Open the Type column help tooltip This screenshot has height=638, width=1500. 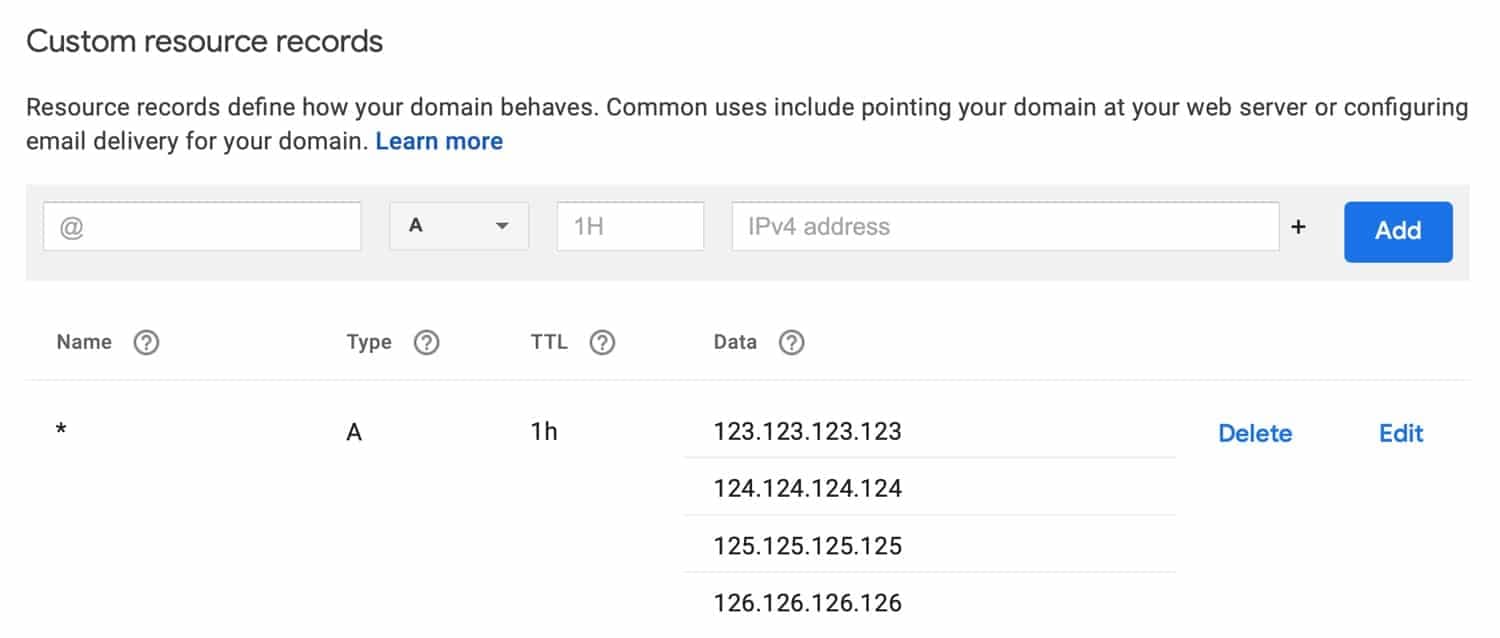point(427,342)
